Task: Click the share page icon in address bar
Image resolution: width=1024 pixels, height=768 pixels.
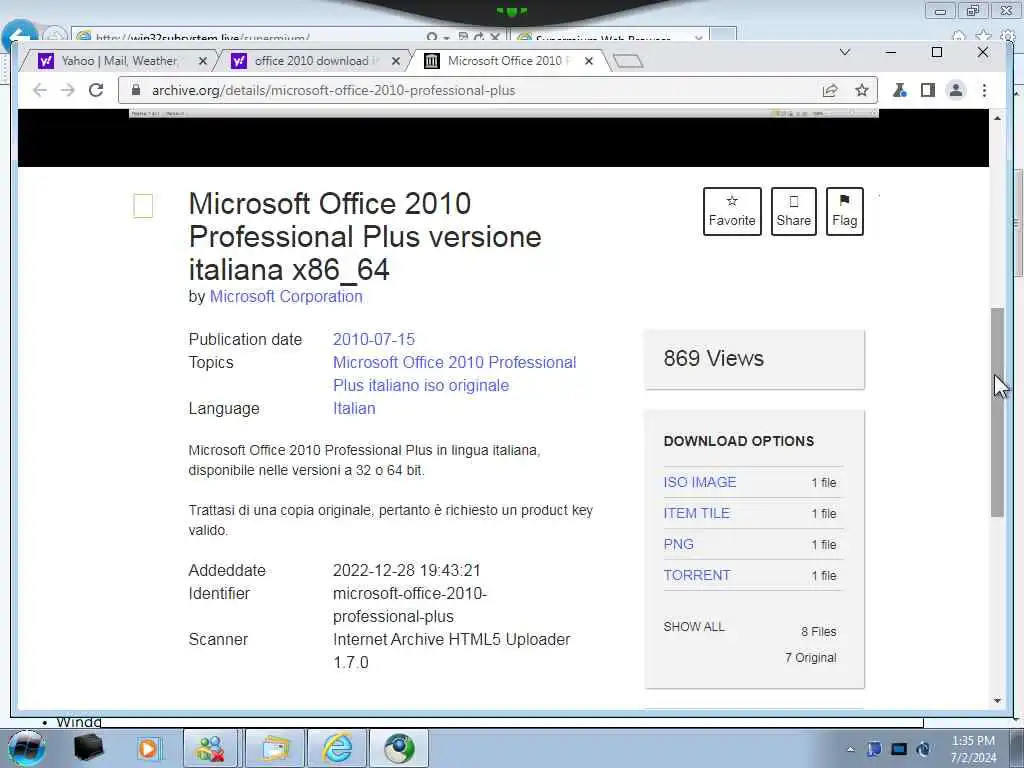Action: [830, 90]
